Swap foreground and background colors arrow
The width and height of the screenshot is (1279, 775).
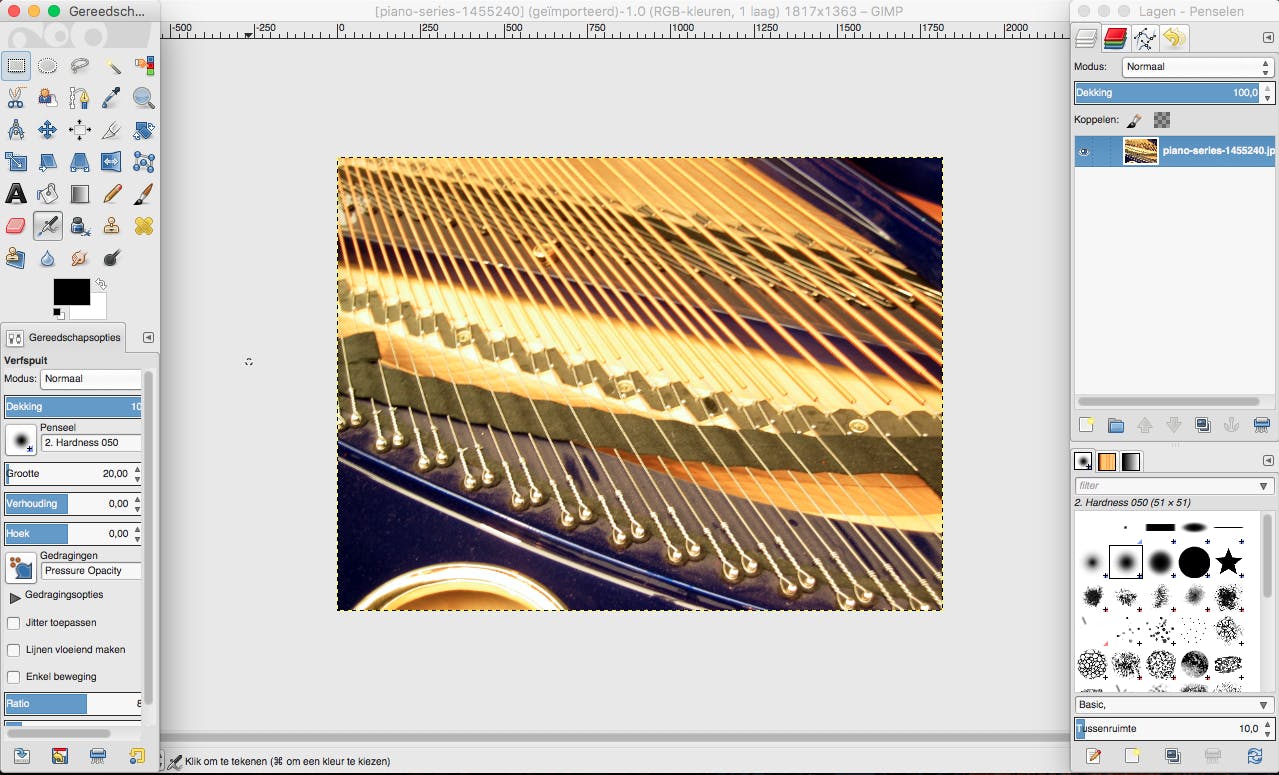[x=100, y=285]
